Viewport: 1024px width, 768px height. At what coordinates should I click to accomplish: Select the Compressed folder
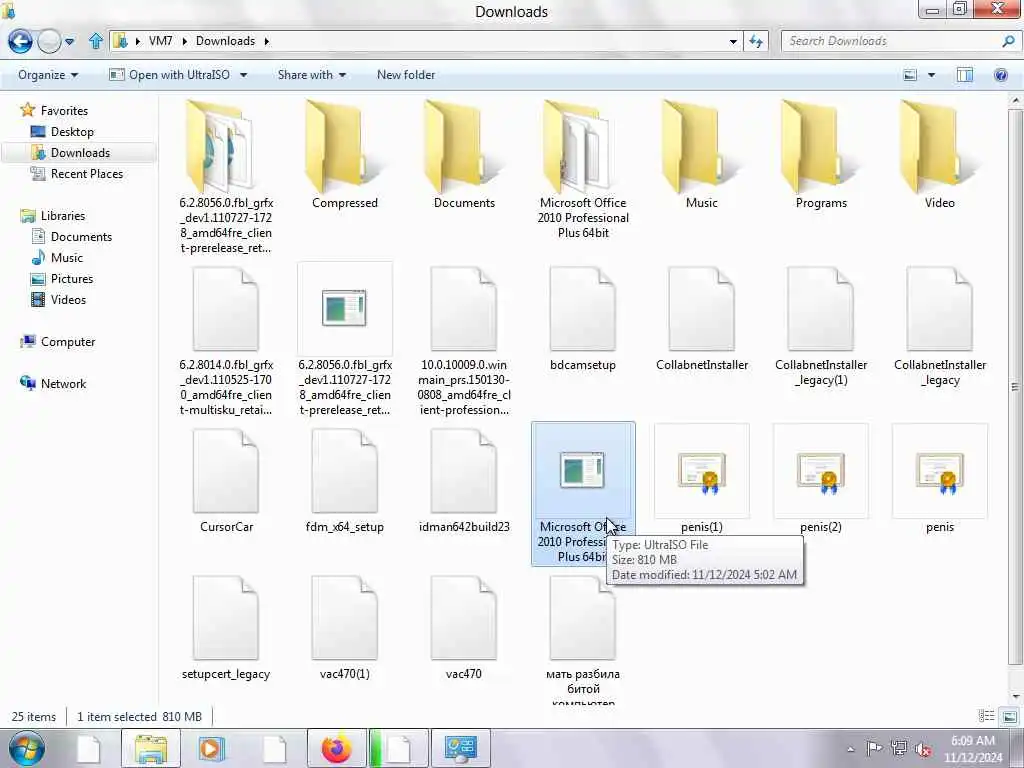point(345,155)
